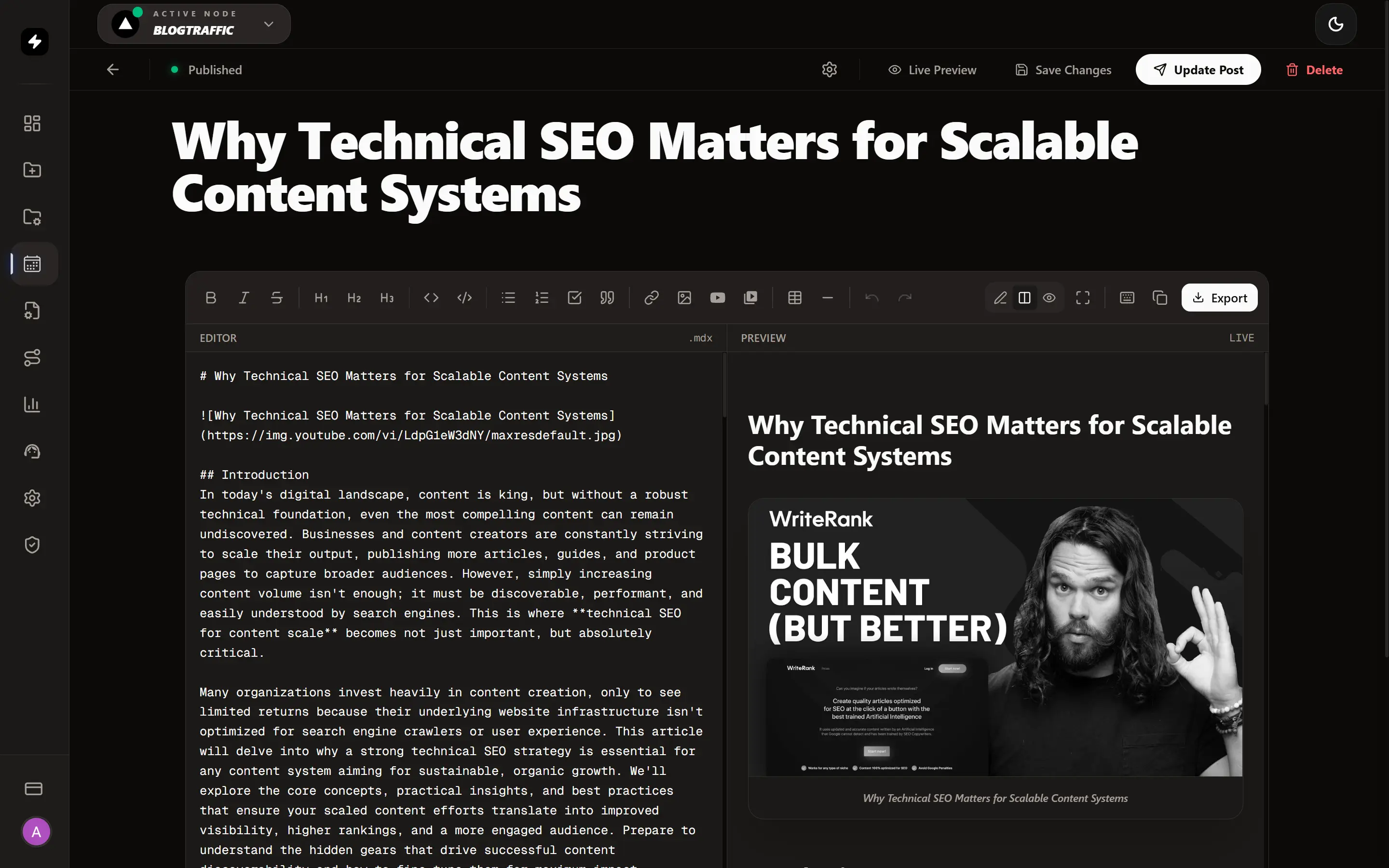Open the calendar icon in sidebar
Image resolution: width=1389 pixels, height=868 pixels.
pyautogui.click(x=32, y=263)
